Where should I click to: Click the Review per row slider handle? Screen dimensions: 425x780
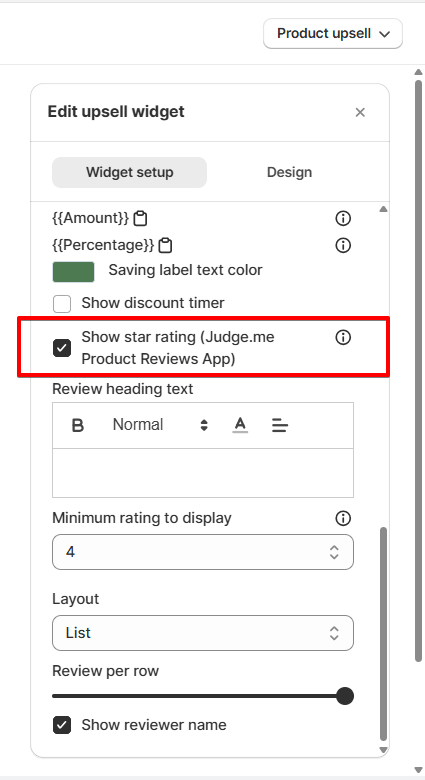[x=344, y=696]
